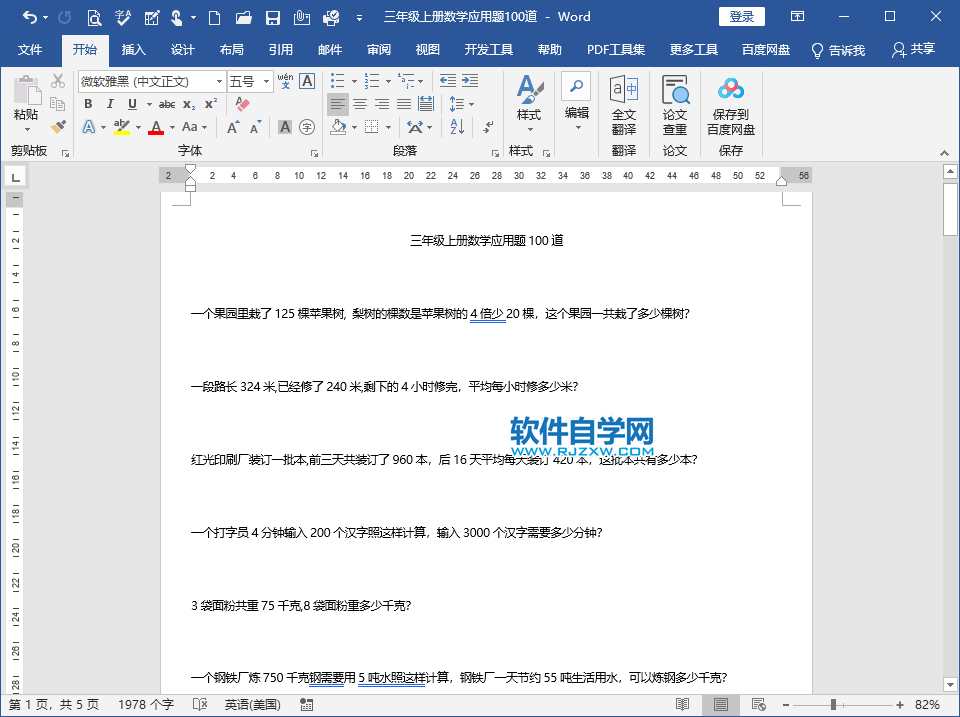
Task: Toggle underline formatting
Action: [x=132, y=104]
